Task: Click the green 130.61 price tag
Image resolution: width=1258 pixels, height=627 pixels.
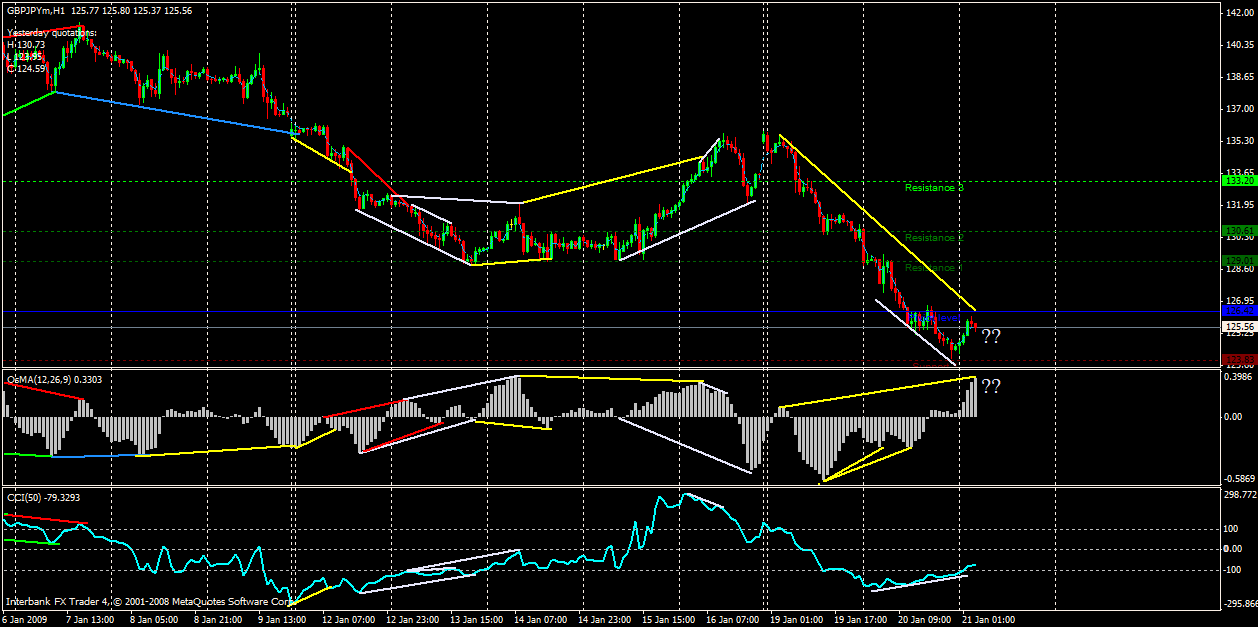Action: coord(1238,230)
